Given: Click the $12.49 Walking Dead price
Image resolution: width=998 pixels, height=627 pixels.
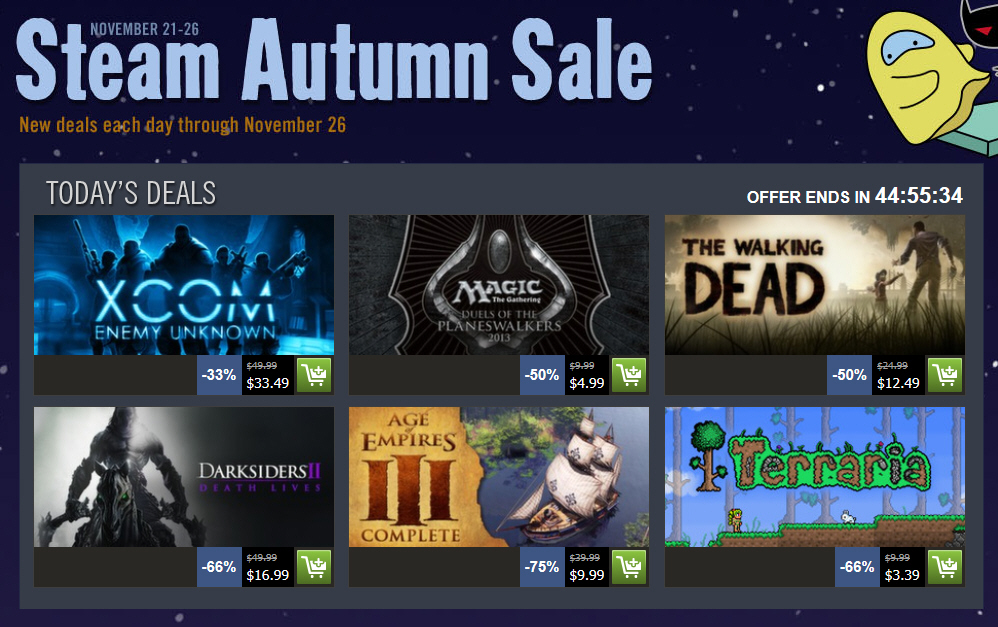Looking at the screenshot, I should [898, 383].
